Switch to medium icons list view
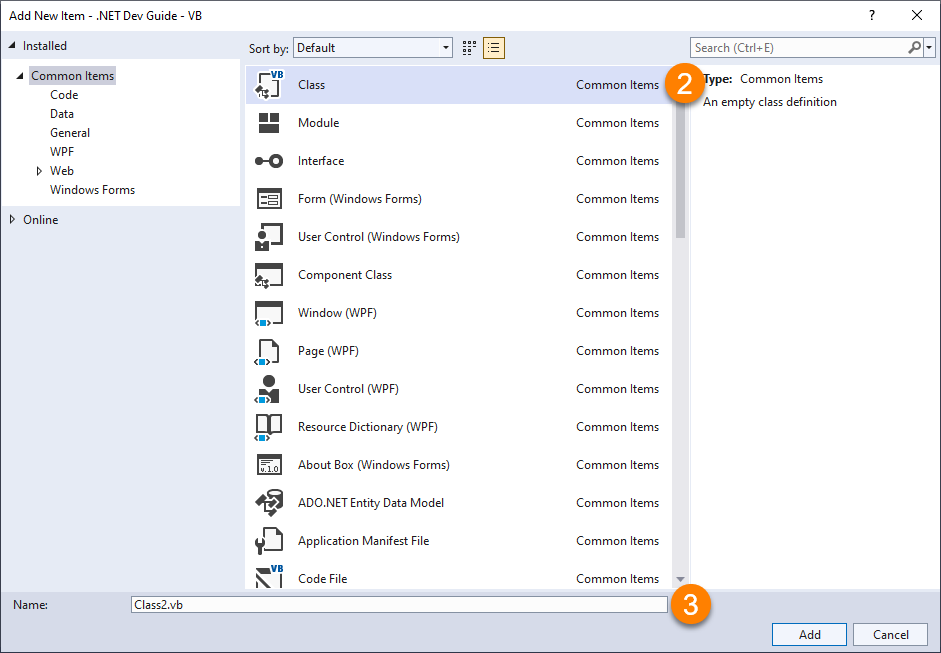The image size is (941, 653). 494,48
